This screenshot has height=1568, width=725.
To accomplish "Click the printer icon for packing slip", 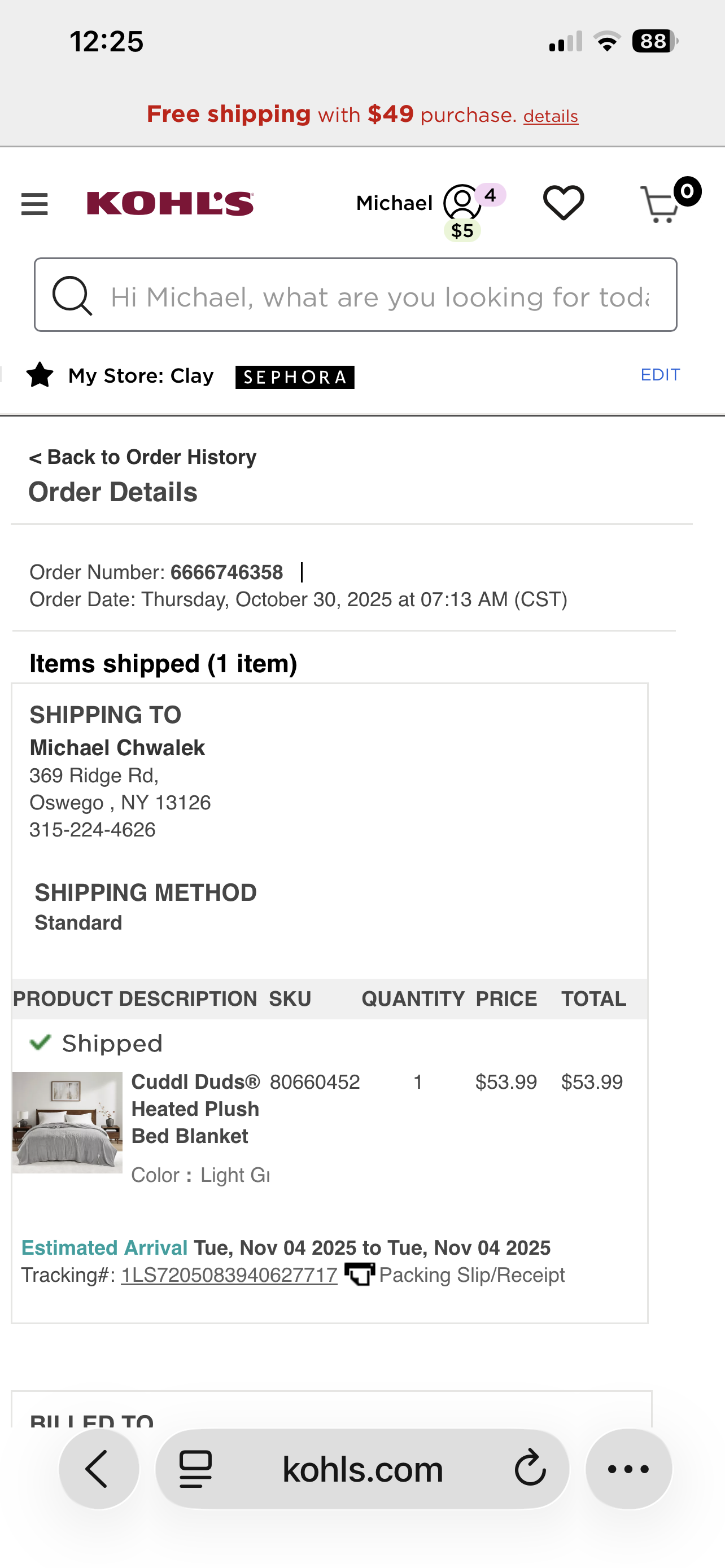I will (x=359, y=1274).
